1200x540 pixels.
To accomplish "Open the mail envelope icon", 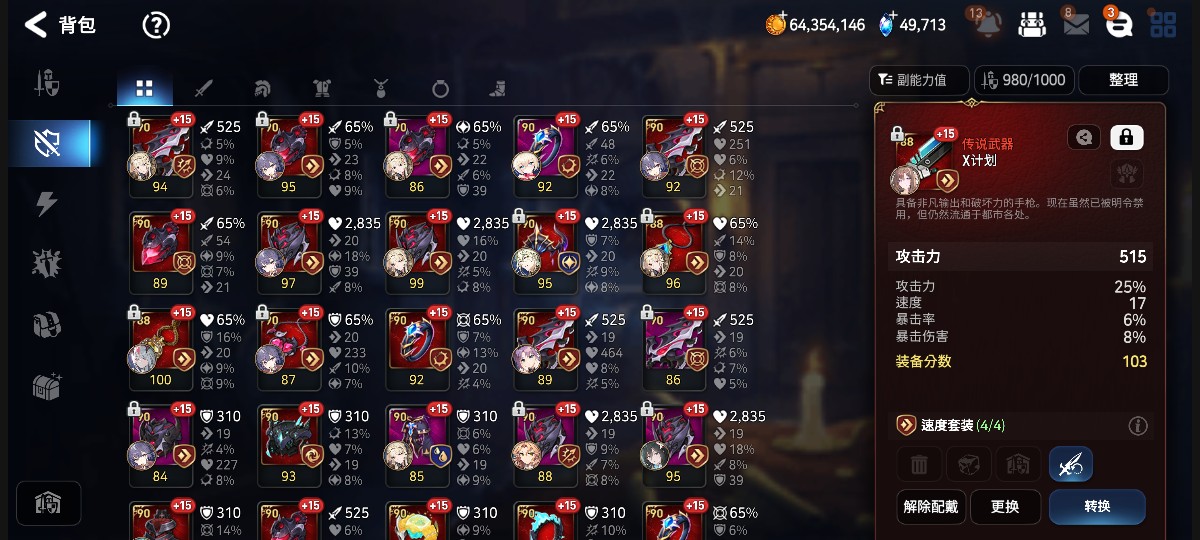I will (1076, 25).
